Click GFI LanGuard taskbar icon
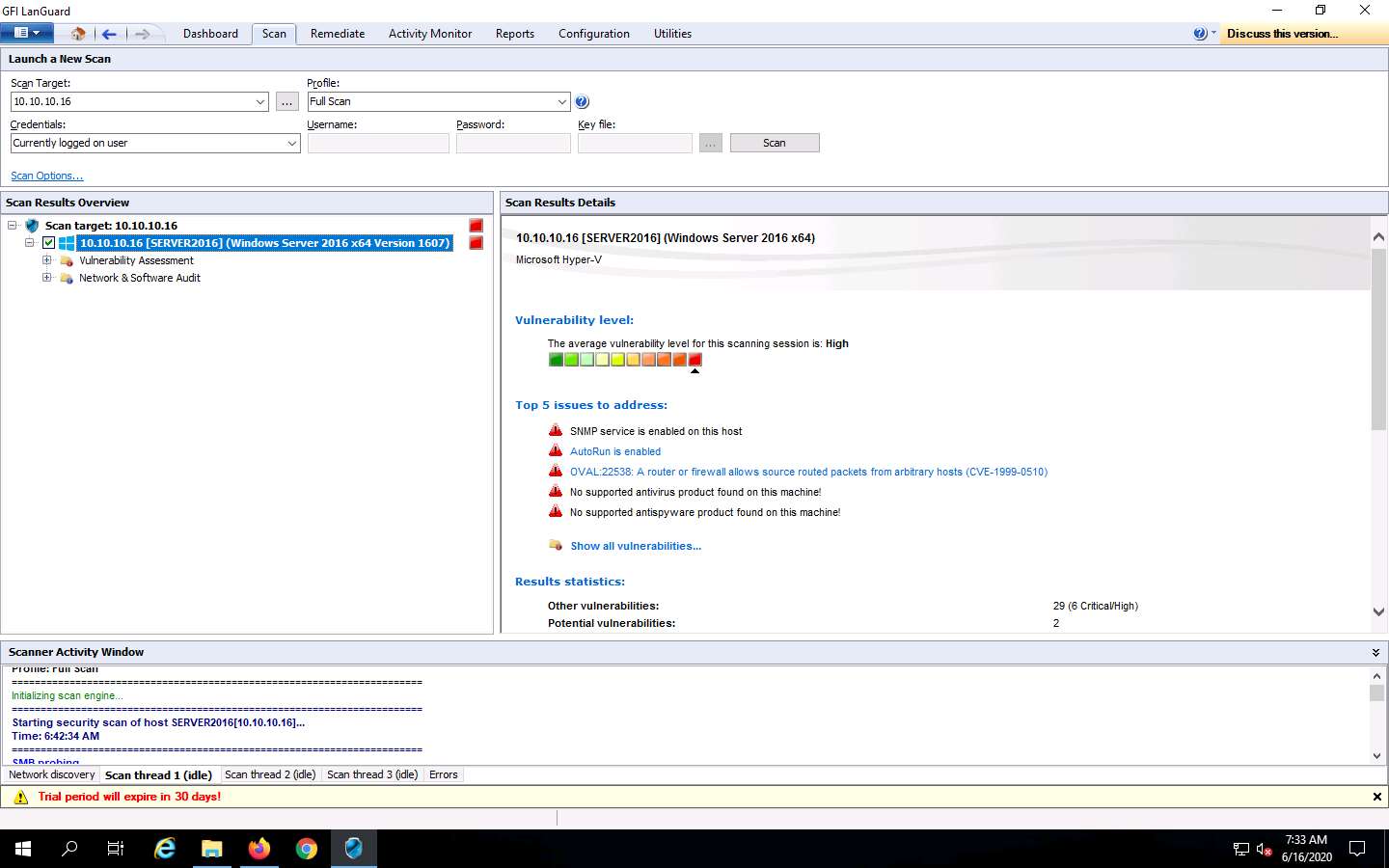The image size is (1389, 868). 354,849
